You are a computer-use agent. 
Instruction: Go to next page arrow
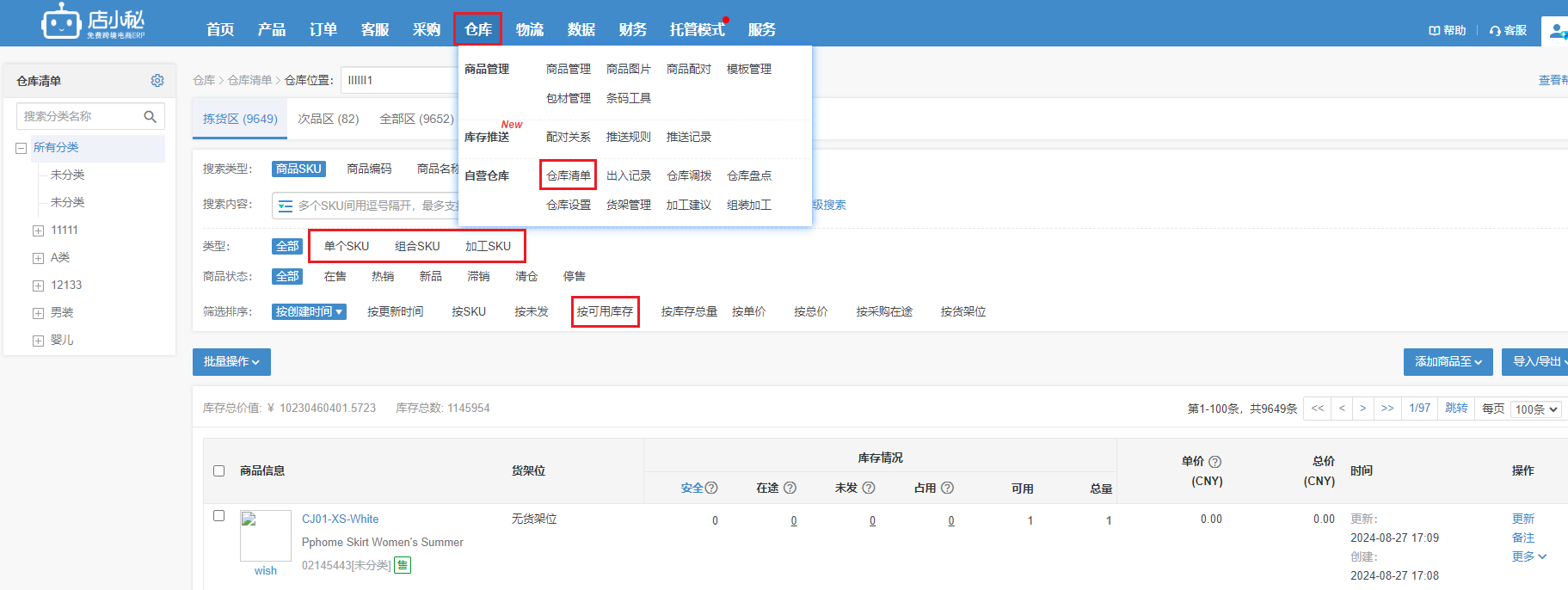1362,409
